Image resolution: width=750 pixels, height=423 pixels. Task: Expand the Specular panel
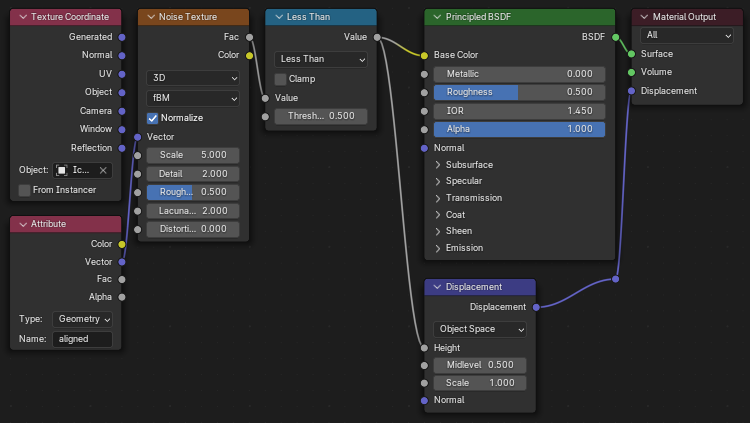point(438,181)
